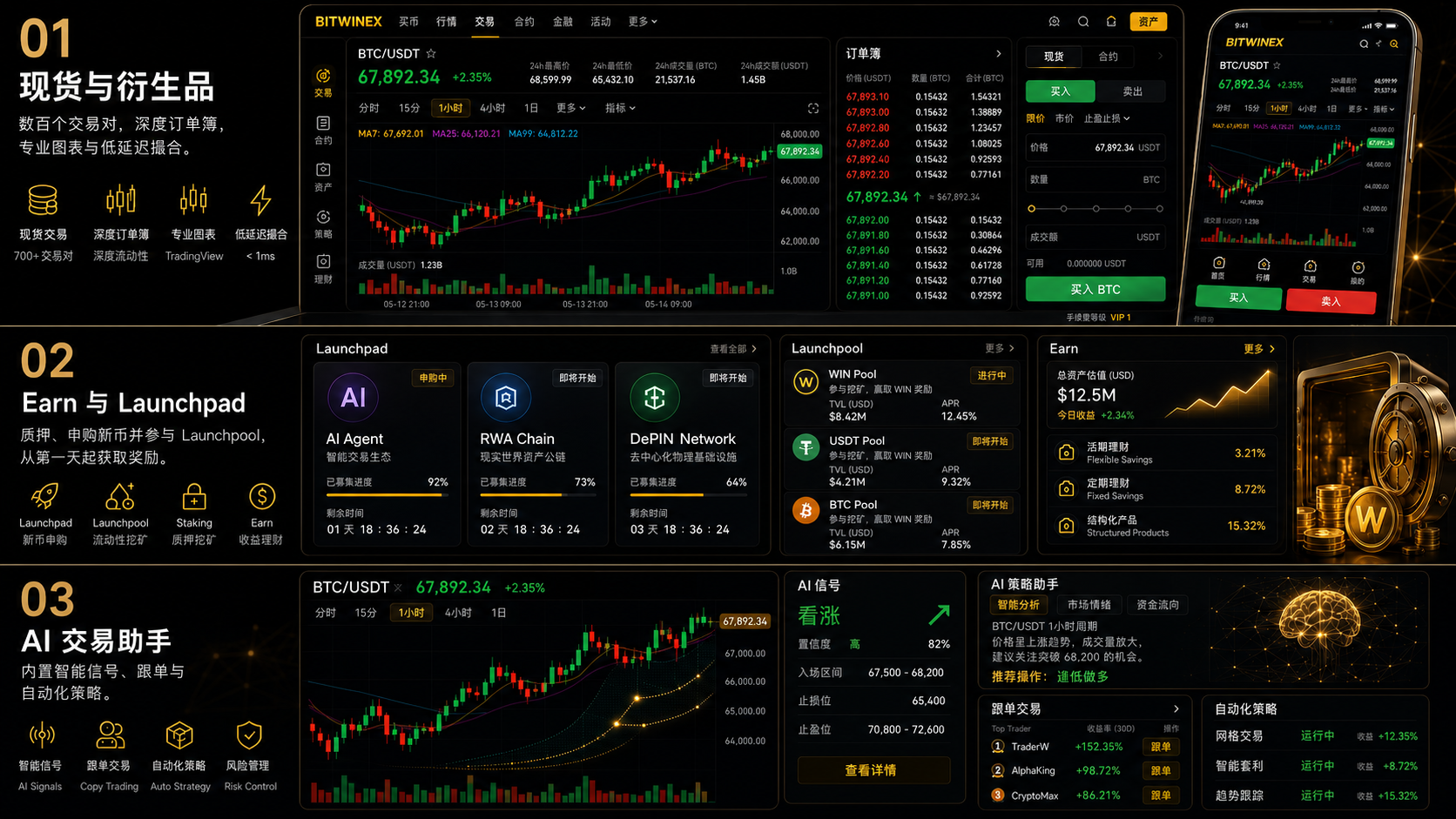The image size is (1456, 819).
Task: Open the notification bell in the top bar
Action: tap(1111, 22)
